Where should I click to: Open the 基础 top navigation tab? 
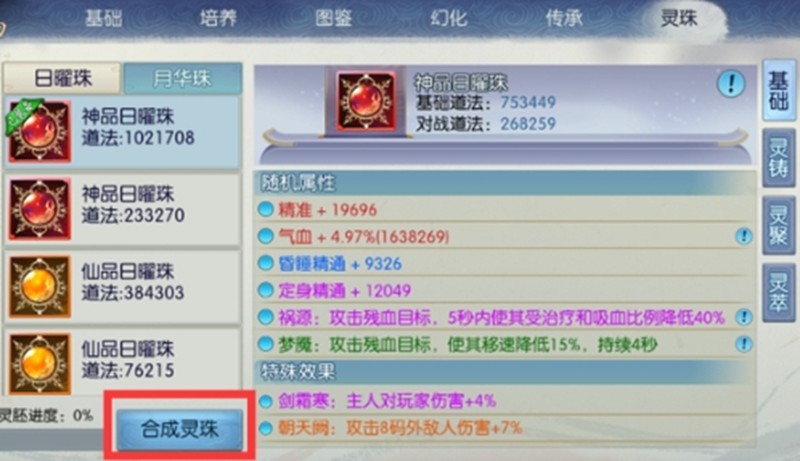pos(104,18)
